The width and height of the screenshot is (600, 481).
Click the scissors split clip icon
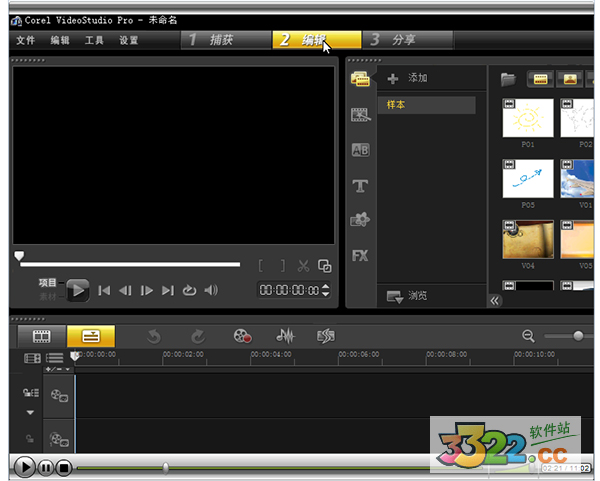(303, 266)
